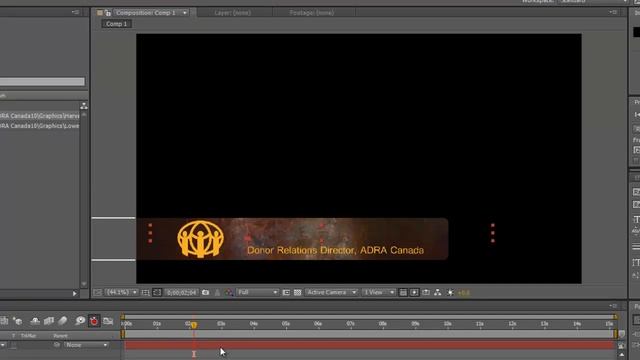Open the timeline panel options menu
Viewport: 640px width, 360px height.
(613, 306)
